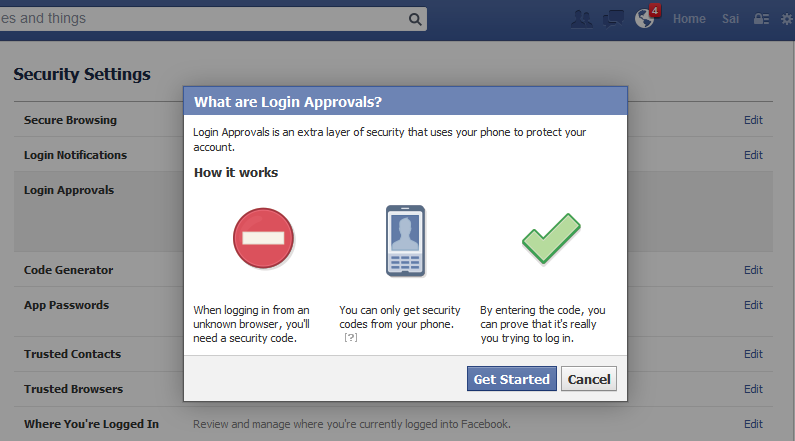Screen dimensions: 795x441
Task: Edit the Login Notifications setting
Action: pyautogui.click(x=753, y=155)
